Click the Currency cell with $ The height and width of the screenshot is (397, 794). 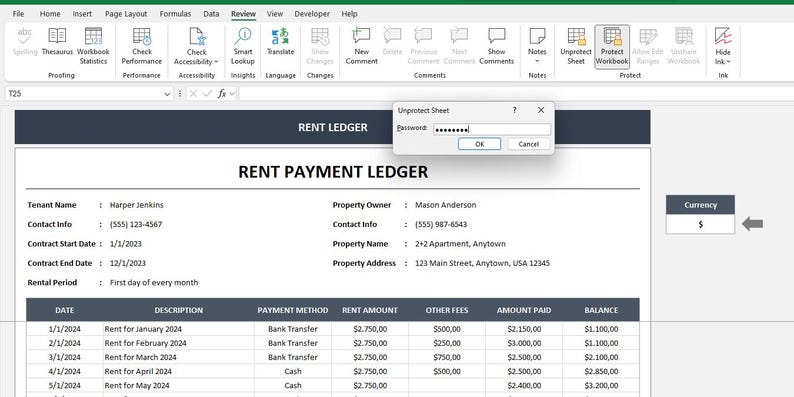coord(700,224)
